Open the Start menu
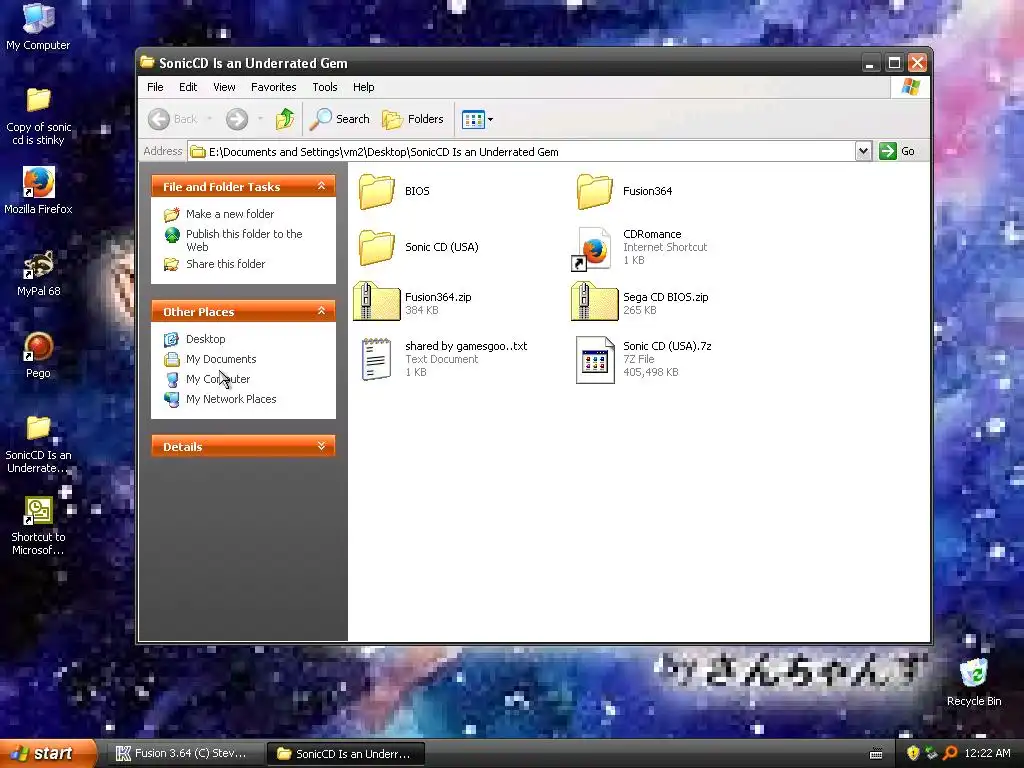 click(x=48, y=753)
